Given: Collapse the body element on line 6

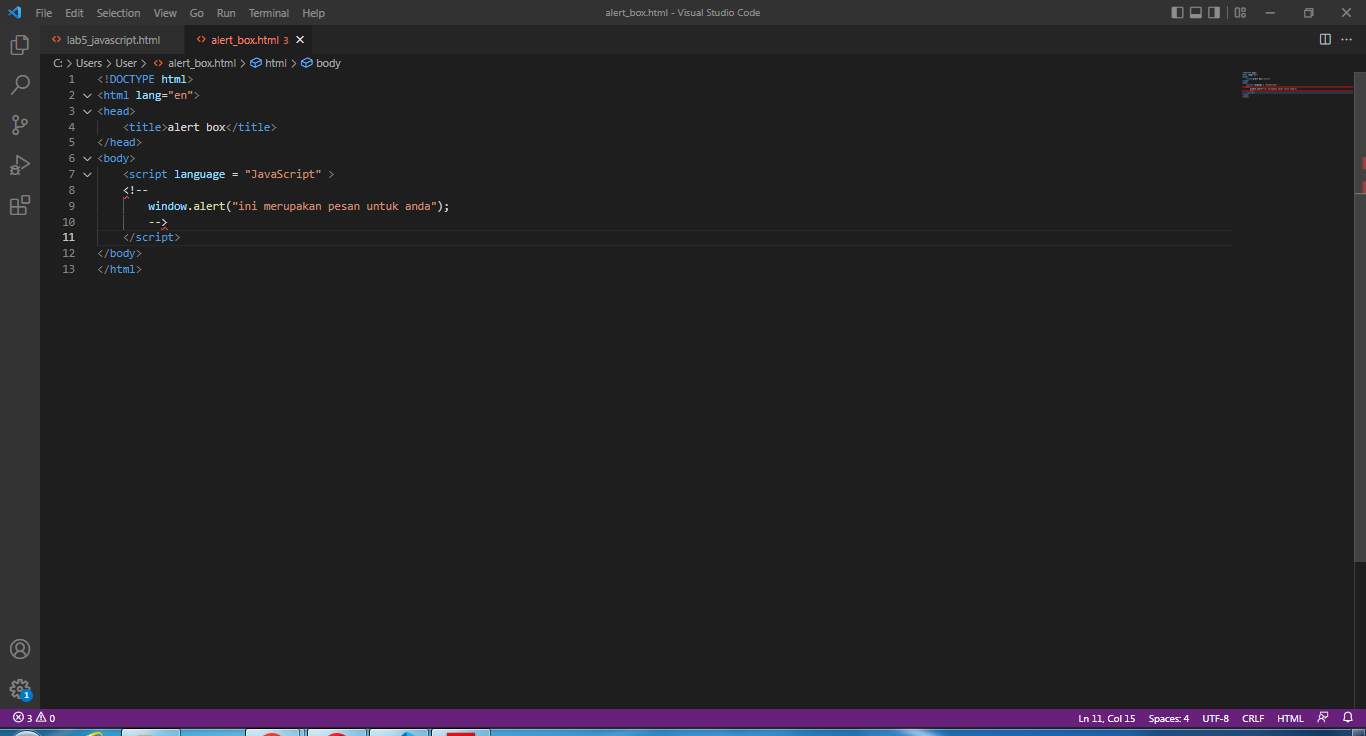Looking at the screenshot, I should 87,158.
